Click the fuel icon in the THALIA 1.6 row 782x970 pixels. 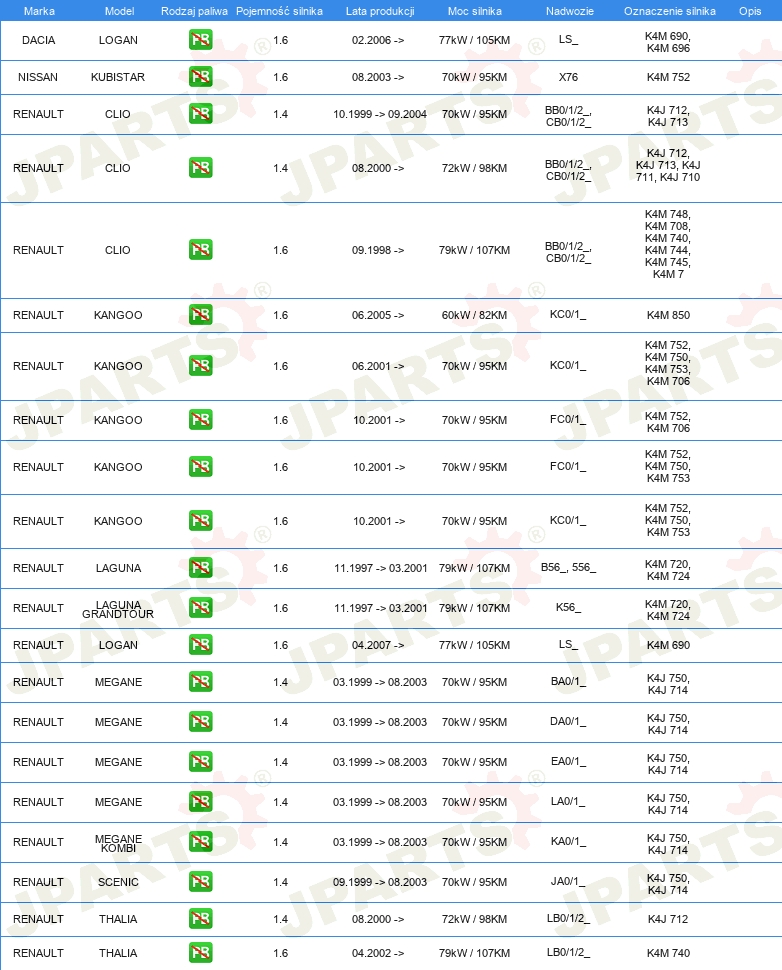pos(200,953)
